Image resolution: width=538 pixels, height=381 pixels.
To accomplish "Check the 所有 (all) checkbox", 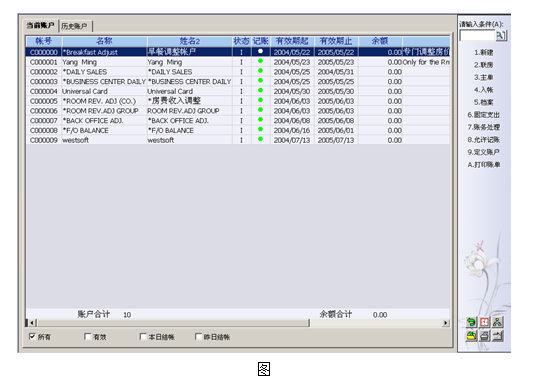I will pos(32,336).
